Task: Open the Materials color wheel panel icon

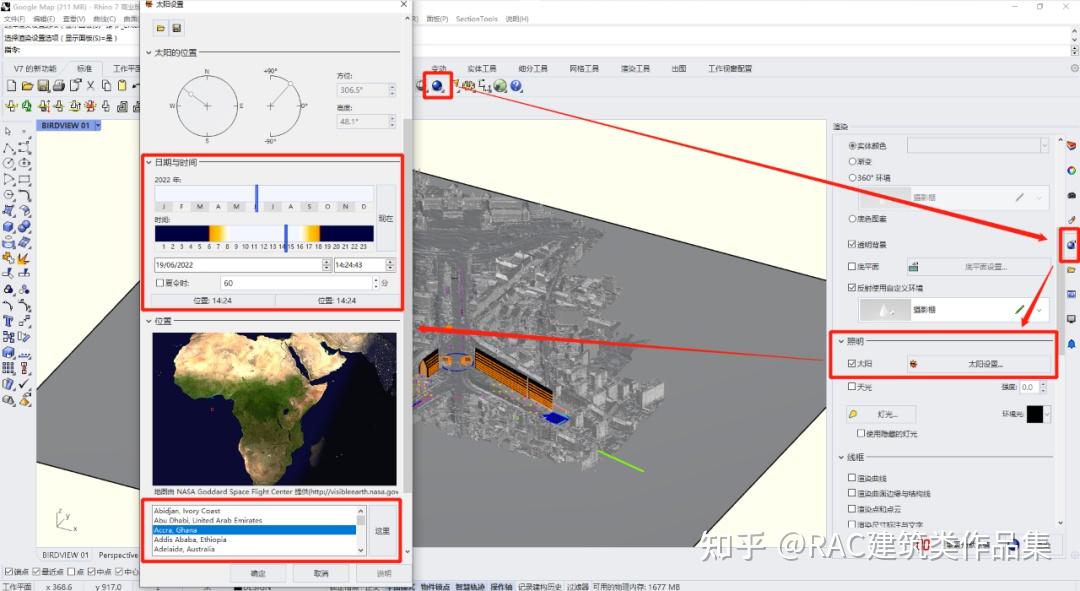Action: (x=1071, y=170)
